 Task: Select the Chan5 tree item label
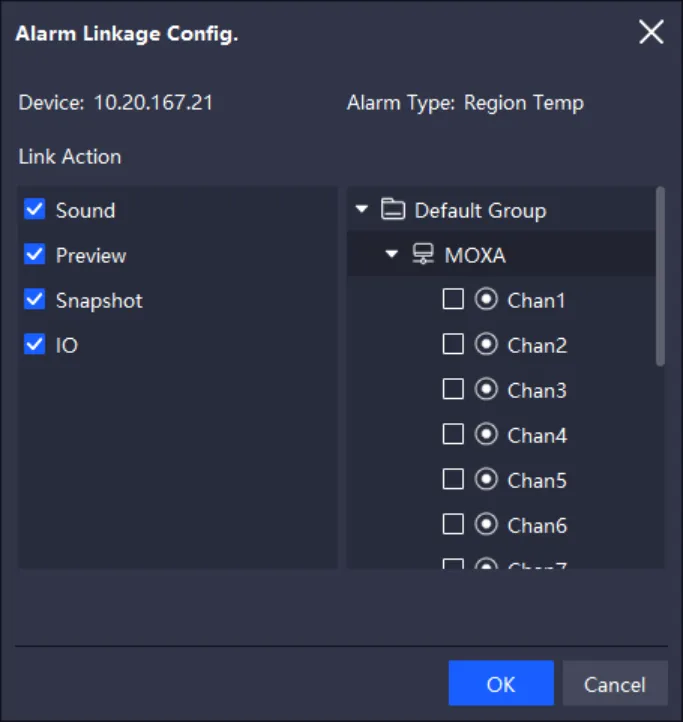(x=537, y=480)
